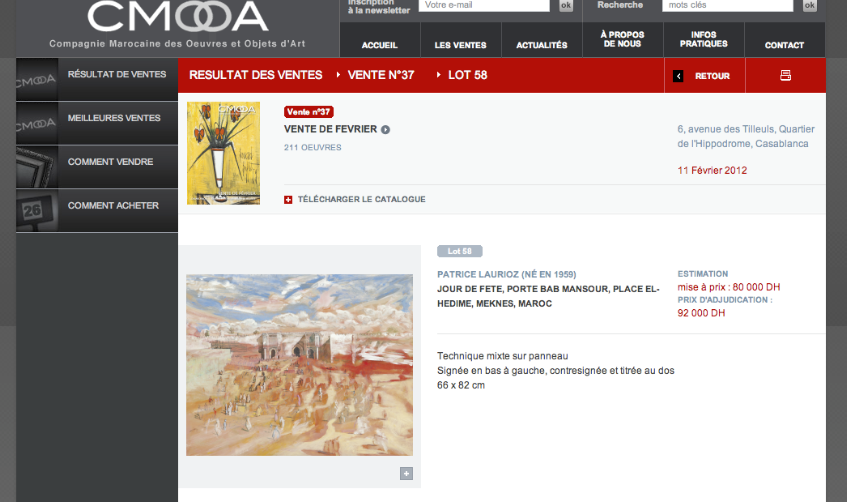
Task: Click the VENTE DE FEVRIER title
Action: (x=331, y=129)
